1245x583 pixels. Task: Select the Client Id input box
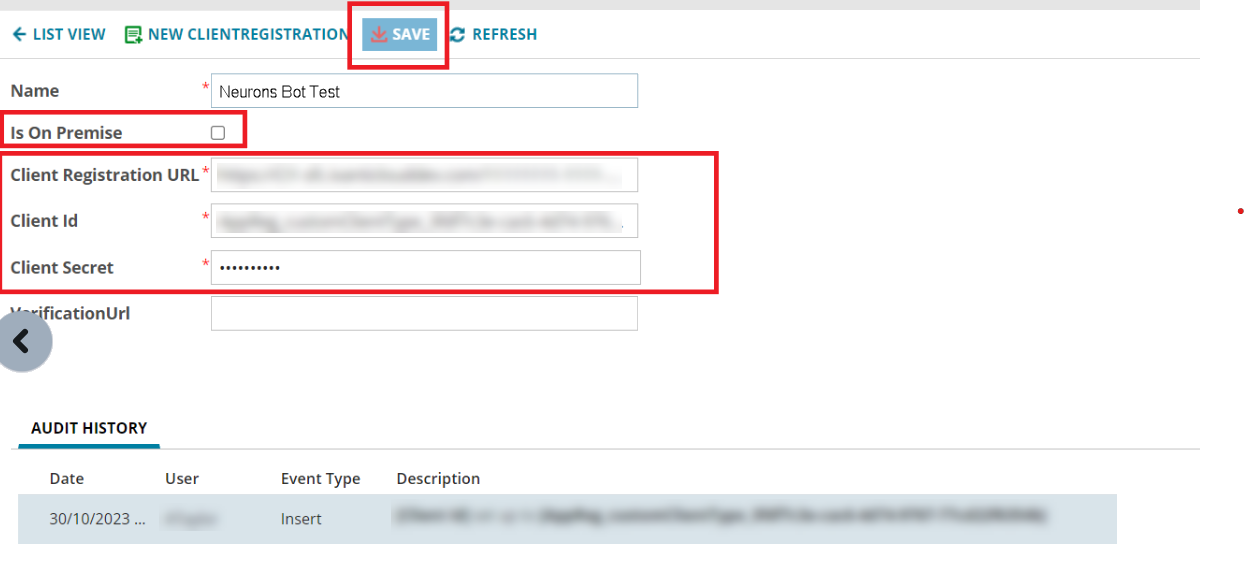click(x=424, y=221)
